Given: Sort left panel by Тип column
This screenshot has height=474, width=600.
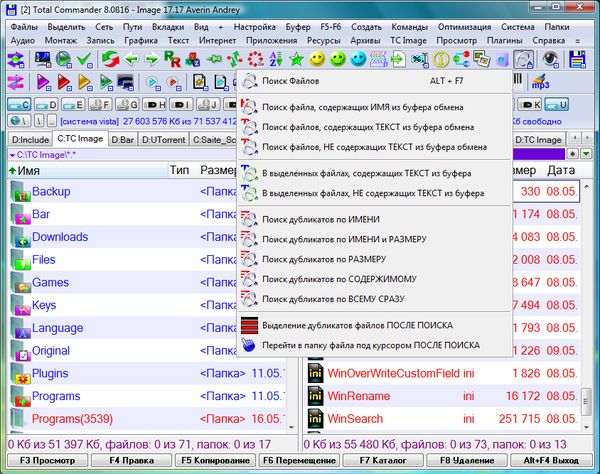Looking at the screenshot, I should click(179, 171).
